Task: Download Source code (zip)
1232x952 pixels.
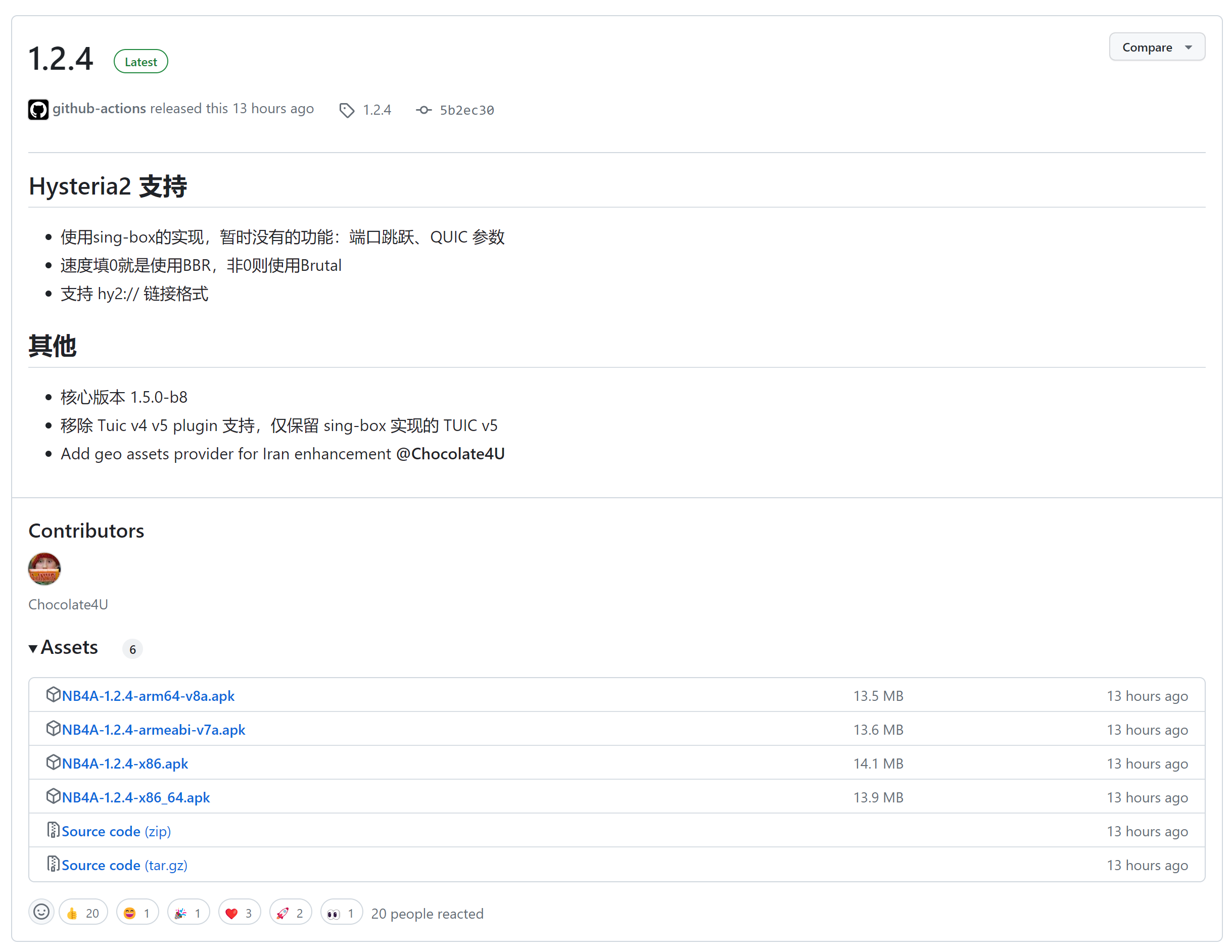Action: pyautogui.click(x=116, y=831)
